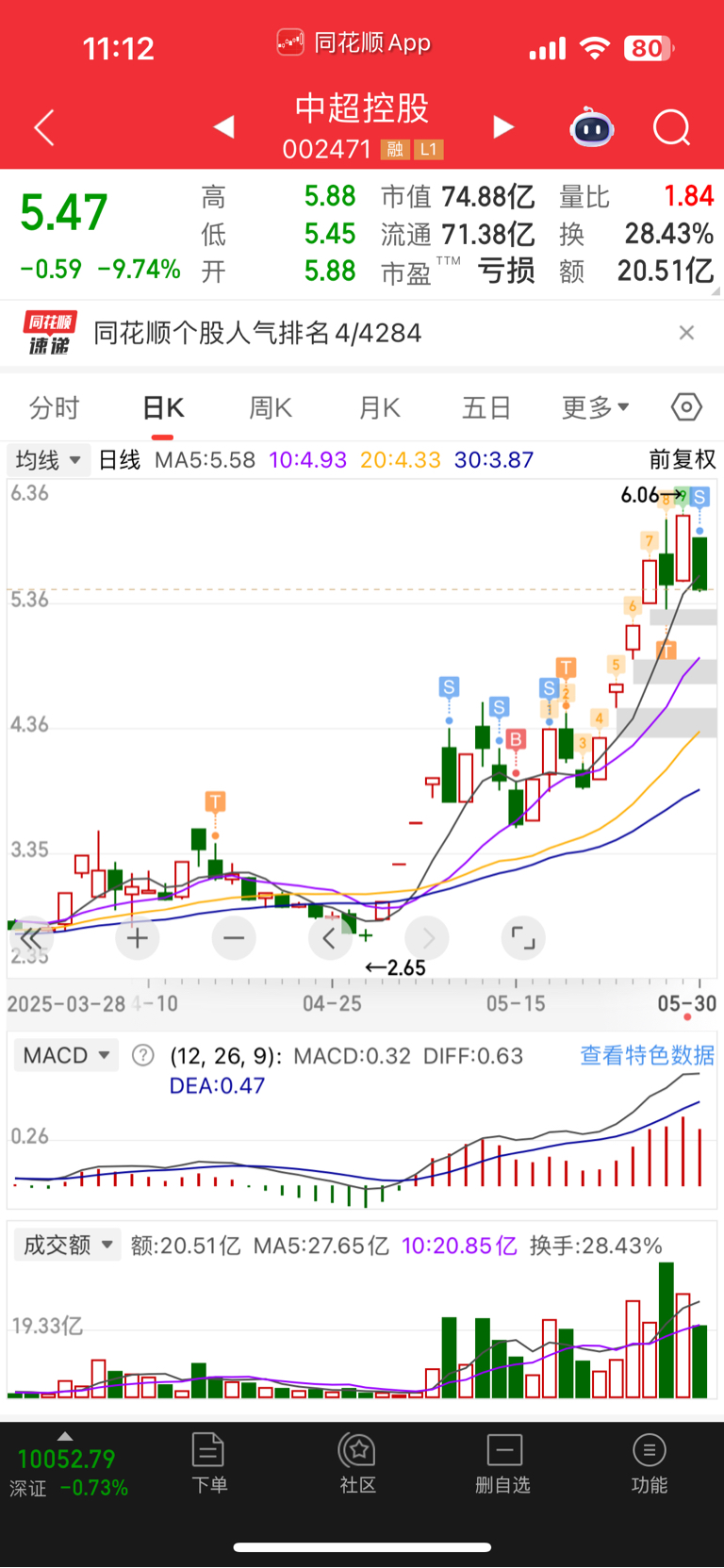Select the 月K tab
724x1568 pixels.
pyautogui.click(x=379, y=407)
